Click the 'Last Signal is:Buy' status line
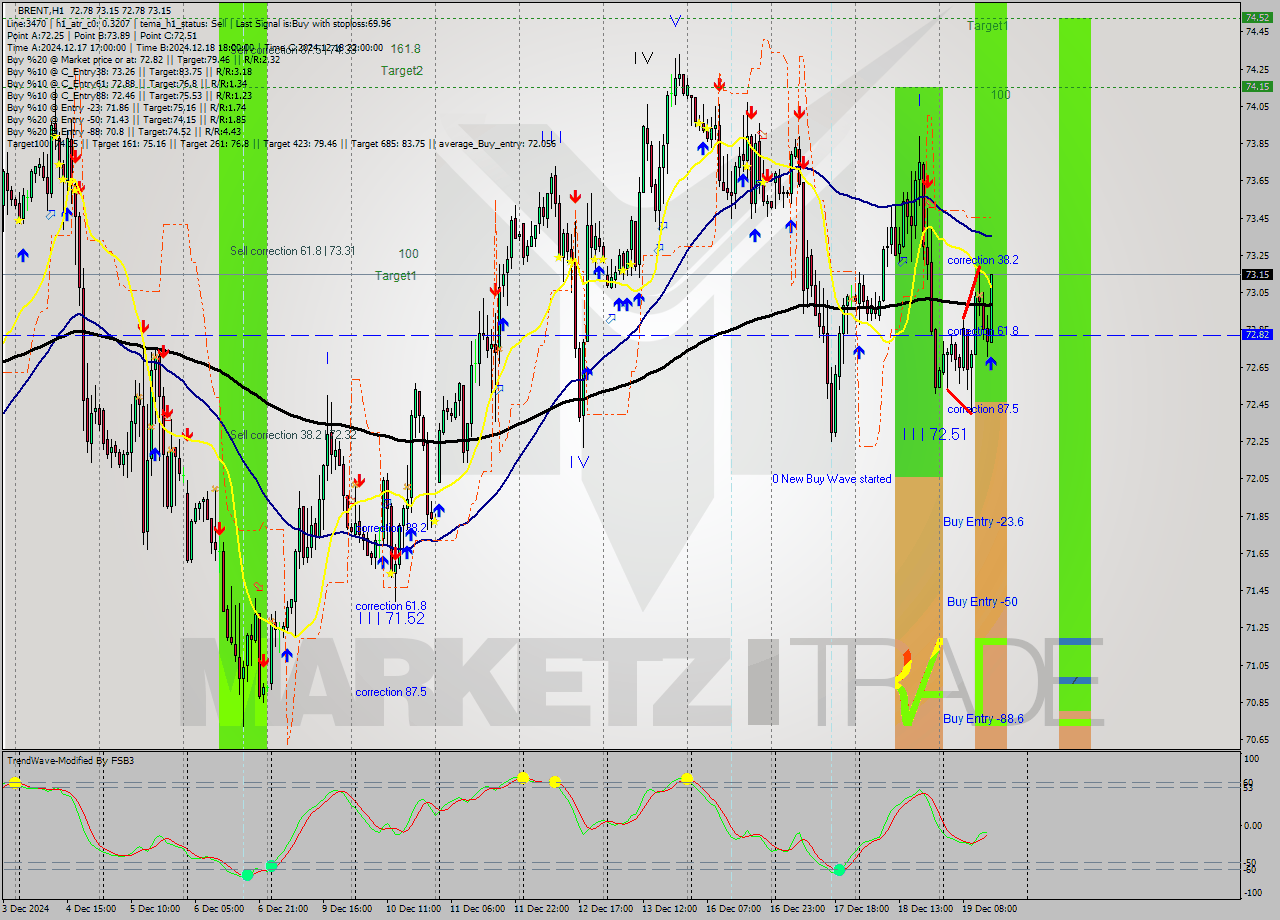 tap(315, 23)
